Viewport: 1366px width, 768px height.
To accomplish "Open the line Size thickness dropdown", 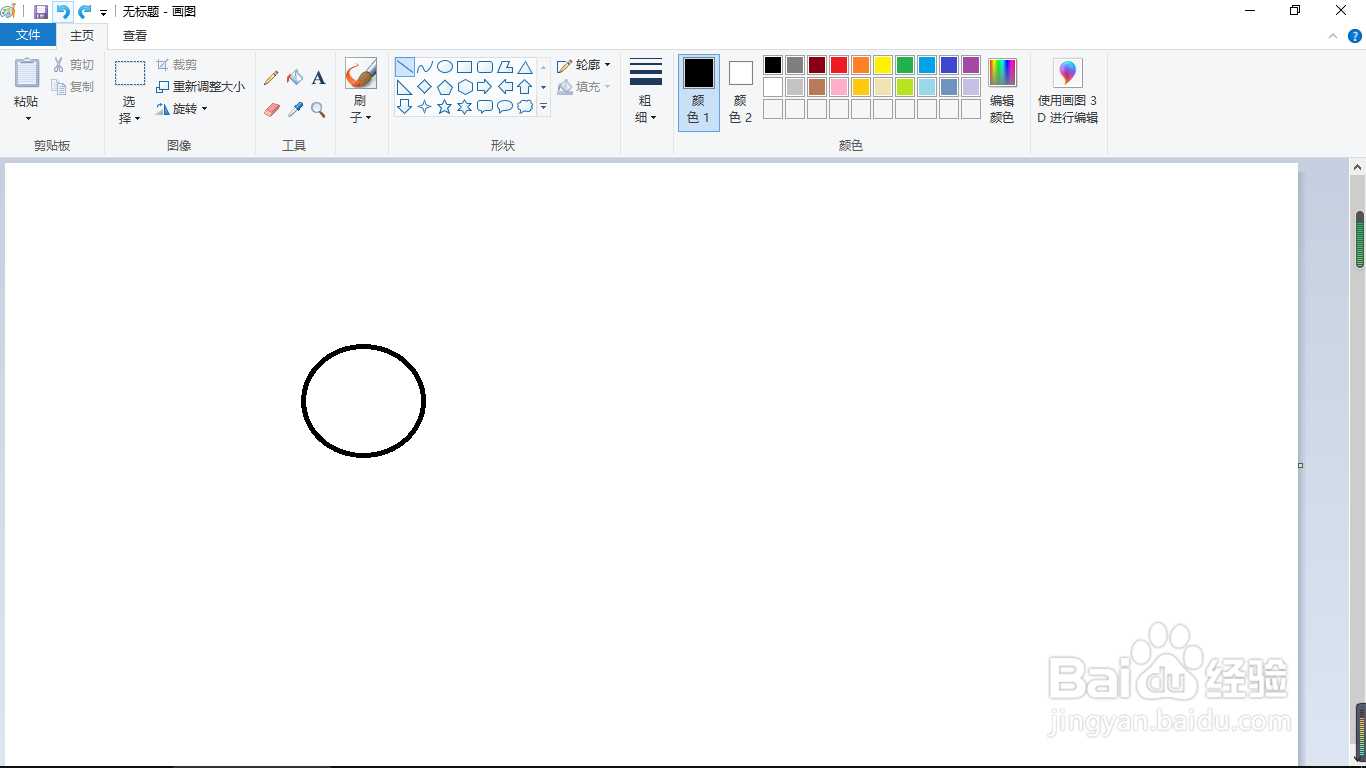I will coord(646,92).
